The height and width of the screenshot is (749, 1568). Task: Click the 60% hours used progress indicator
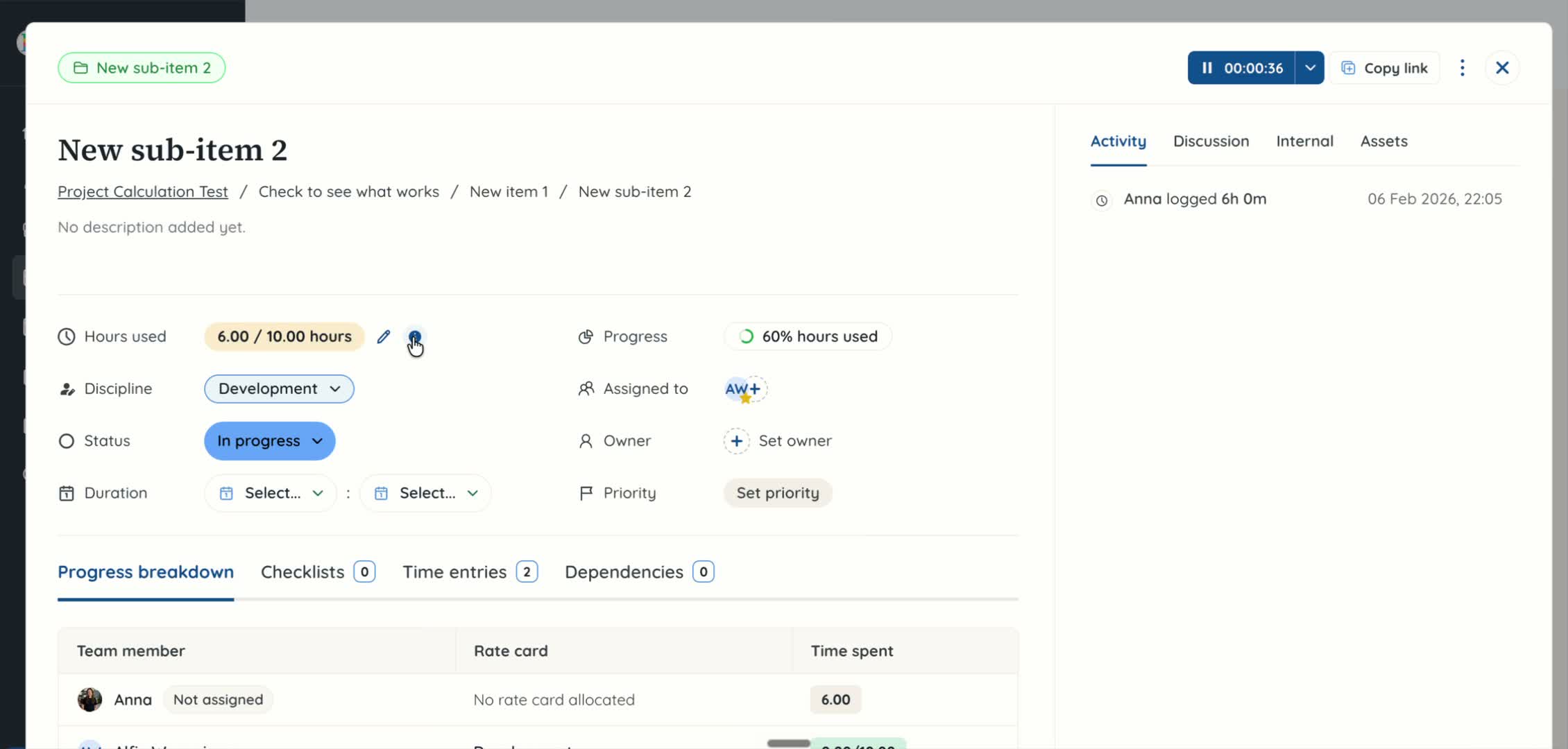pyautogui.click(x=808, y=336)
